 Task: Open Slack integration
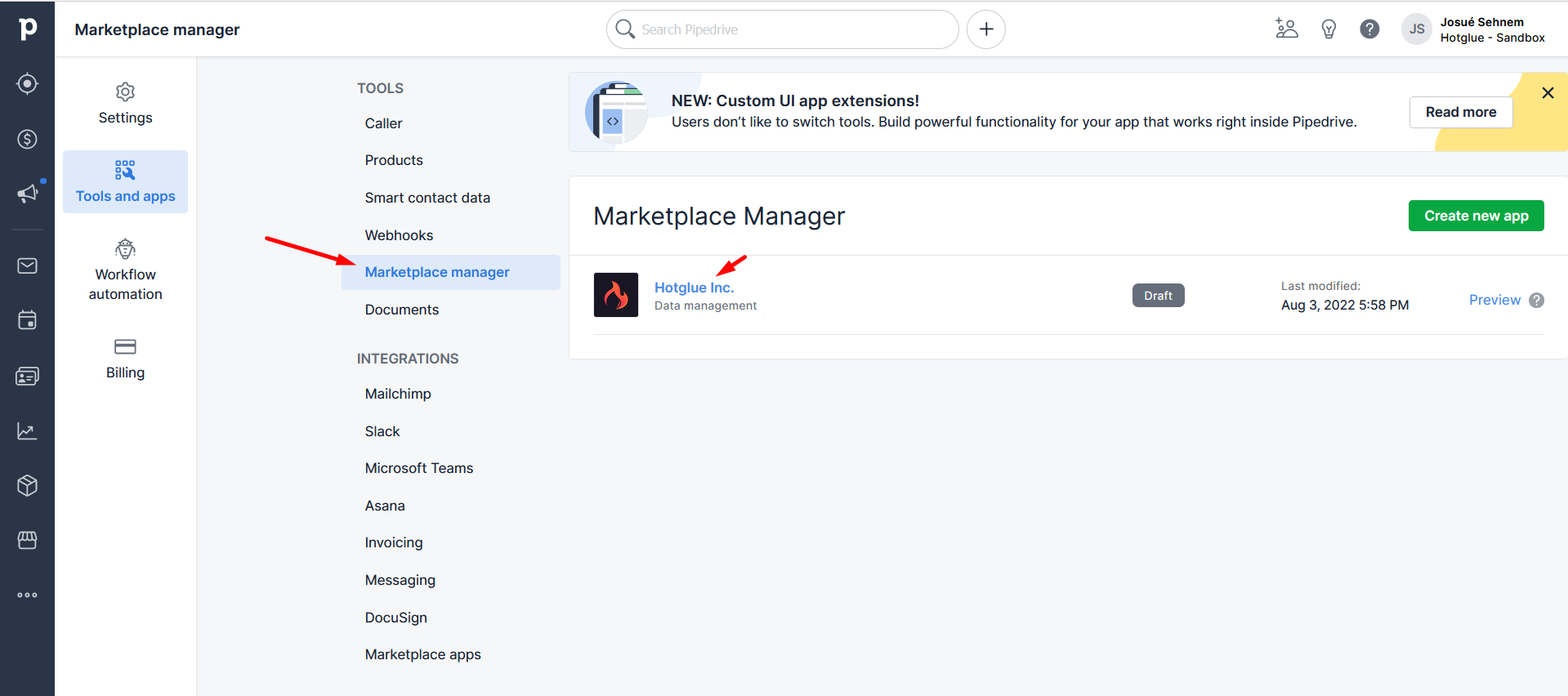[382, 431]
